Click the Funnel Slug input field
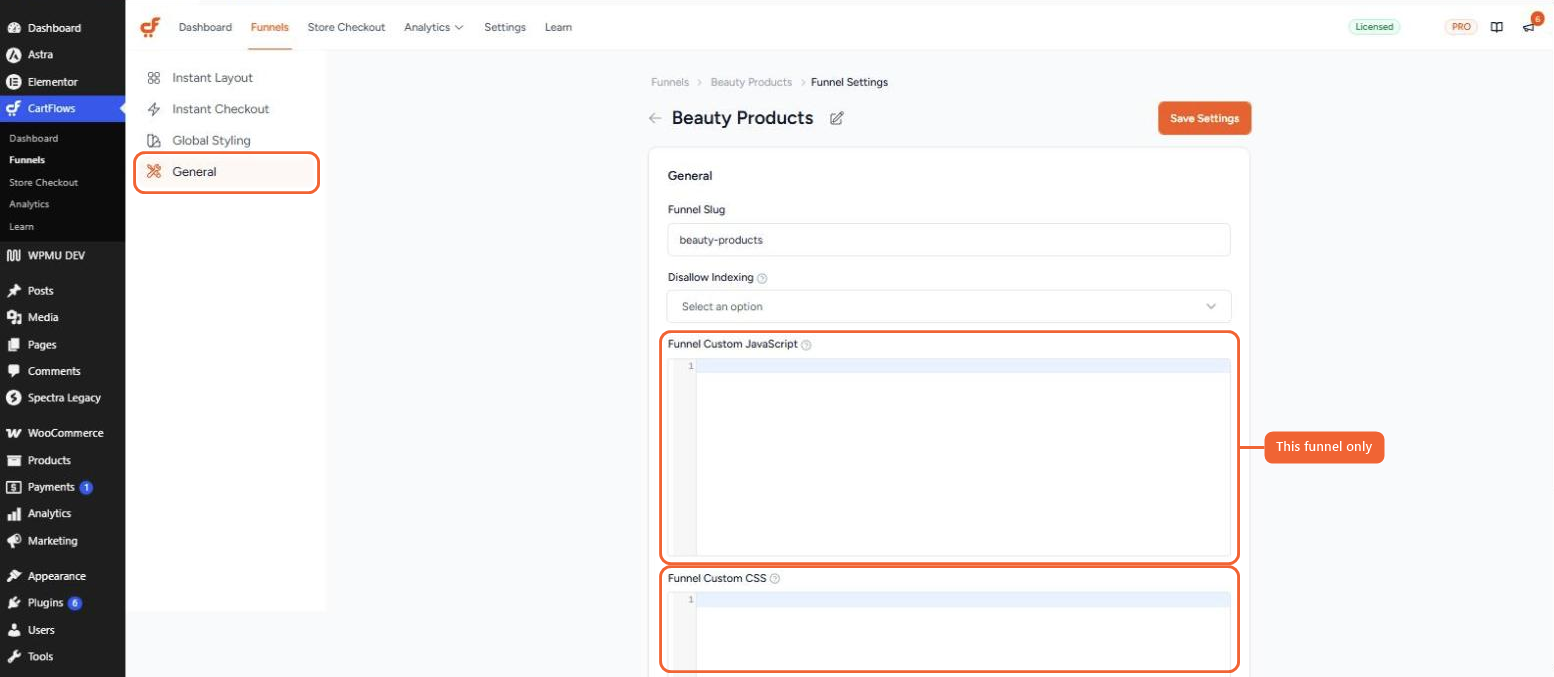 tap(949, 240)
